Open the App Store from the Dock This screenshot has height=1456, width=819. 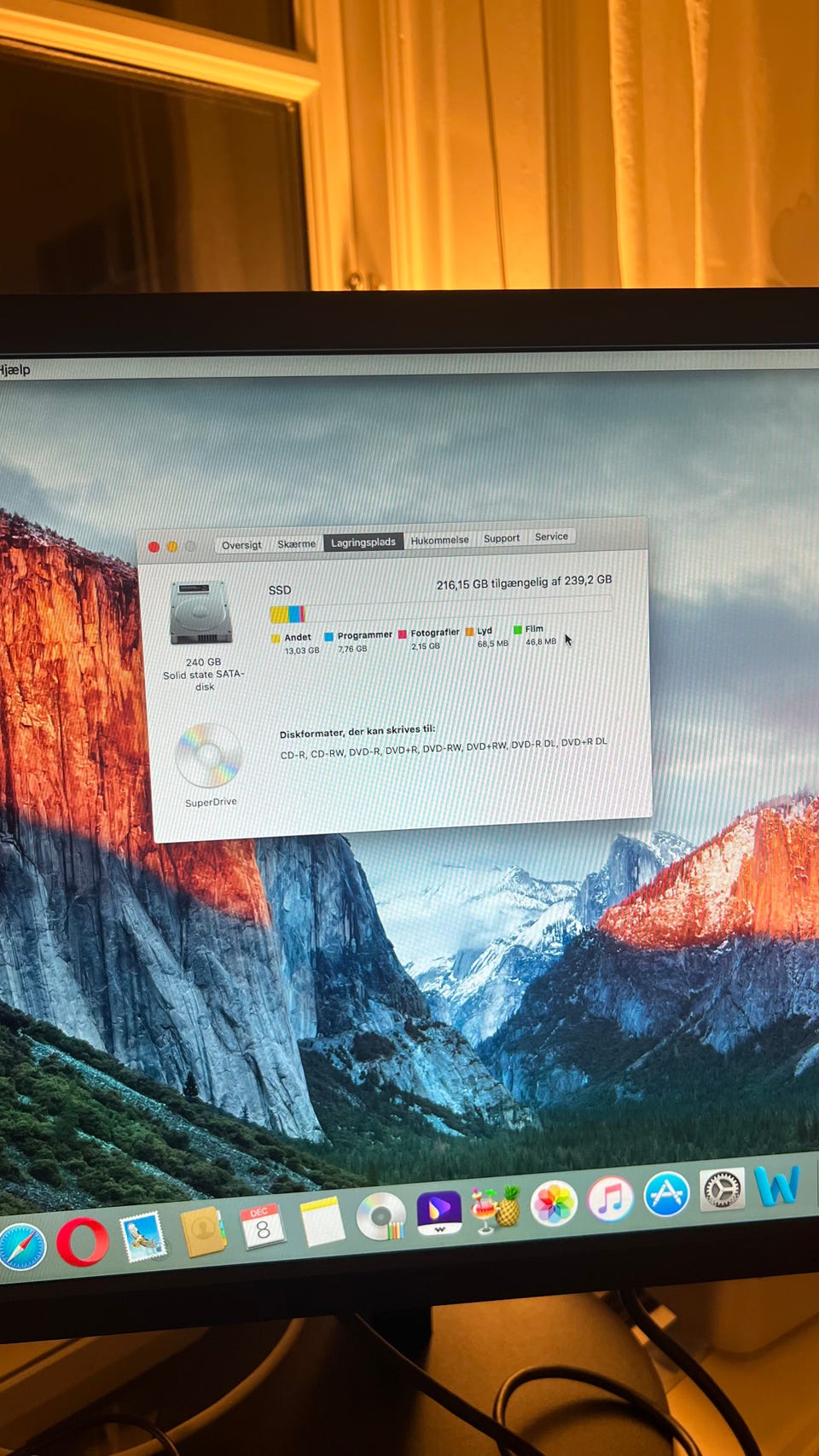[x=666, y=1193]
